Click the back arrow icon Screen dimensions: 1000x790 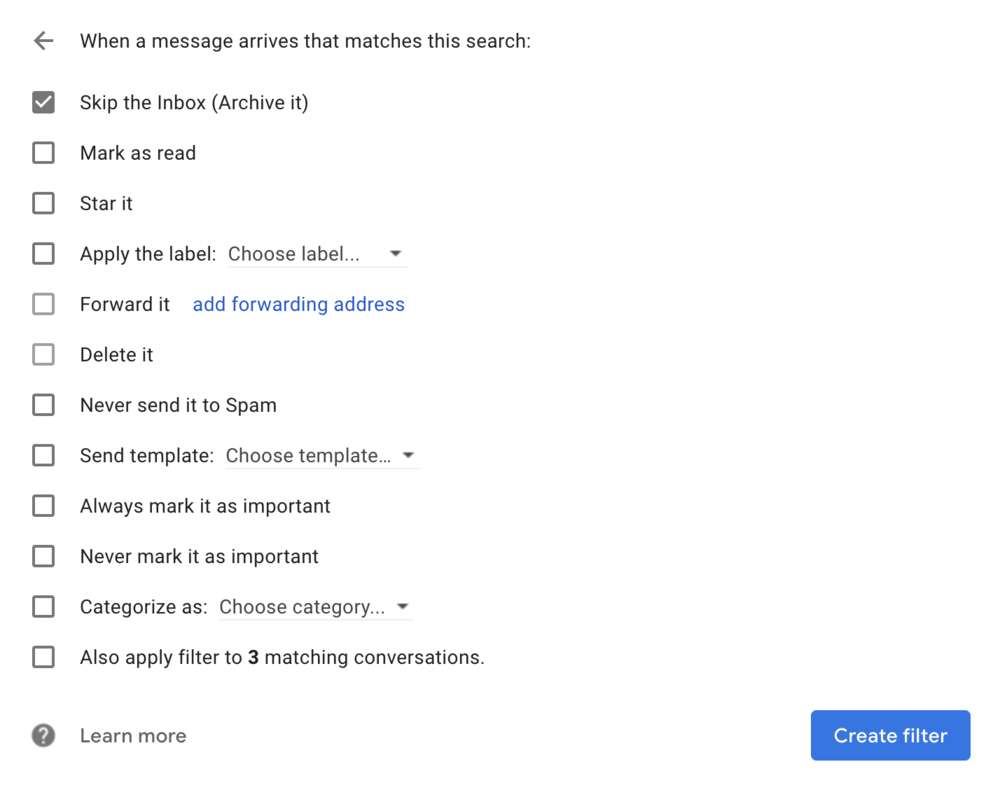coord(43,41)
